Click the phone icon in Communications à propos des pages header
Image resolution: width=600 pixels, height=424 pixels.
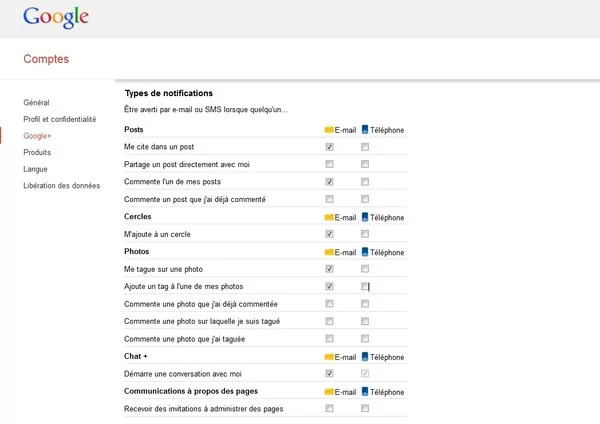(365, 391)
